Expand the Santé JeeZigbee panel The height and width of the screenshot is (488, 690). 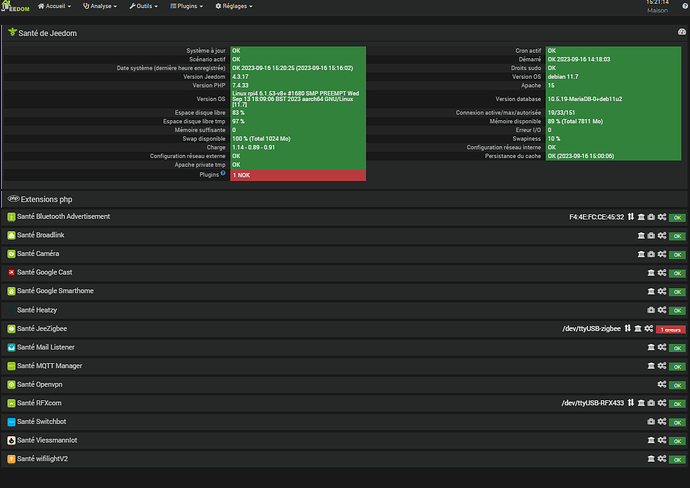pos(42,328)
